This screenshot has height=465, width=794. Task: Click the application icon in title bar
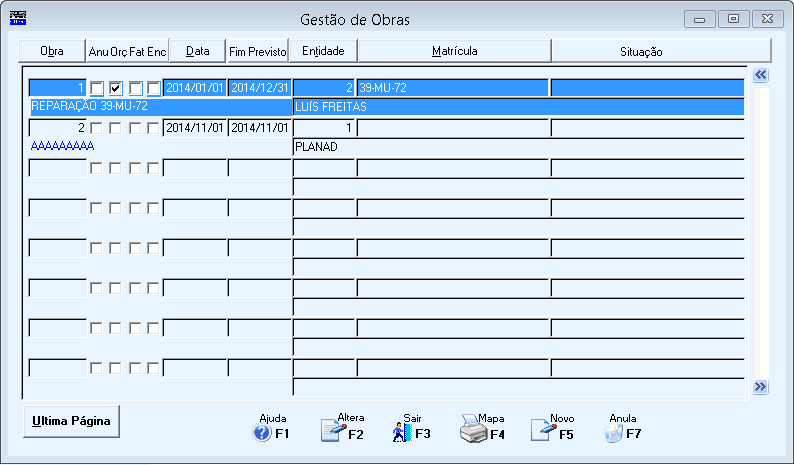pos(18,18)
